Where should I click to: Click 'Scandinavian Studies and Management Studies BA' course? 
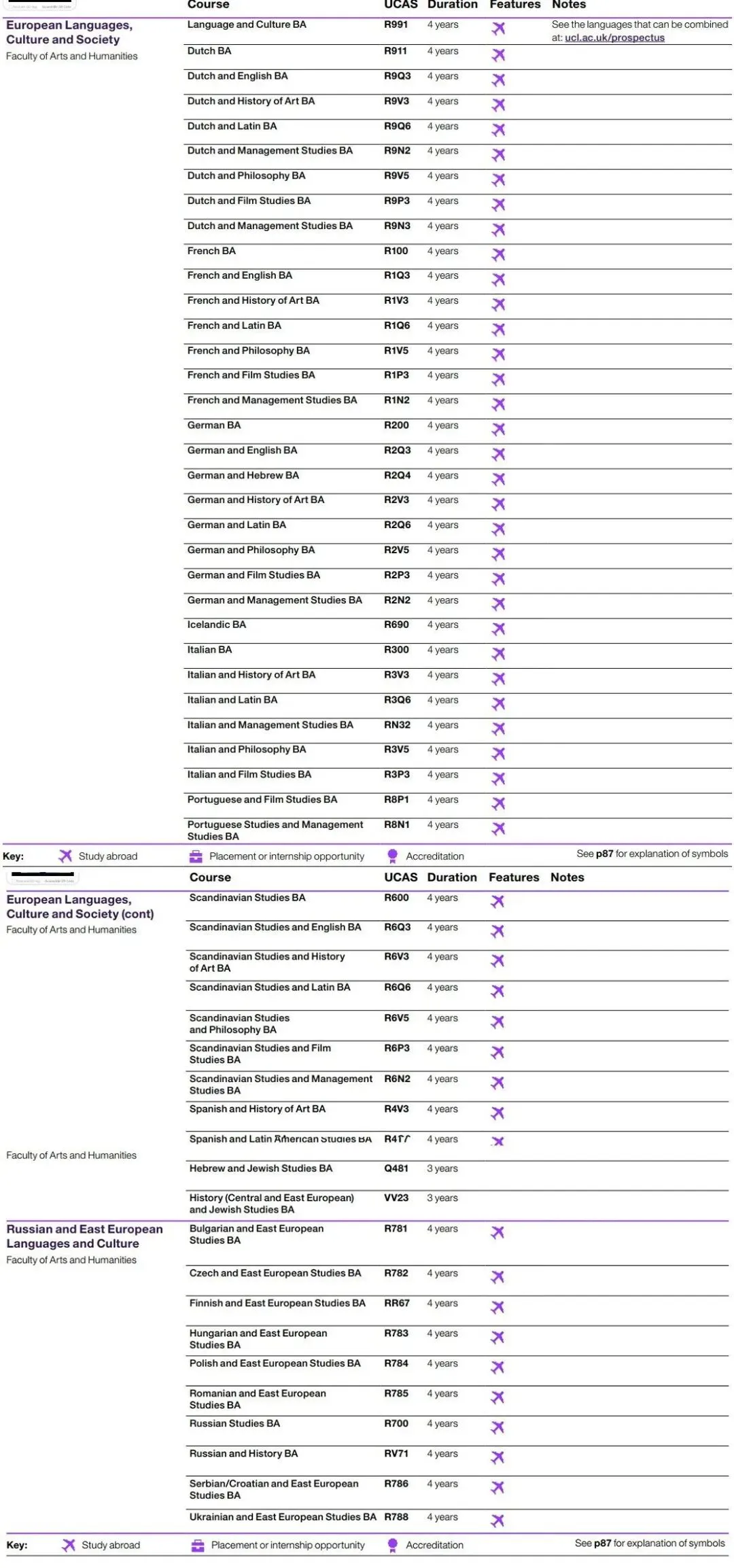click(x=281, y=1085)
